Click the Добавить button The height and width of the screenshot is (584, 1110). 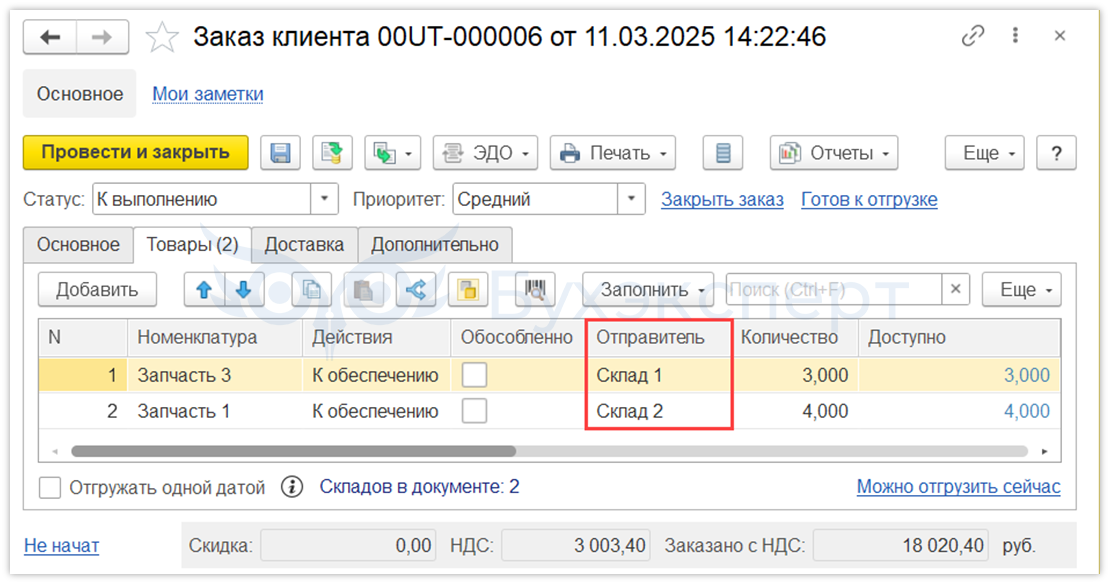coord(97,290)
